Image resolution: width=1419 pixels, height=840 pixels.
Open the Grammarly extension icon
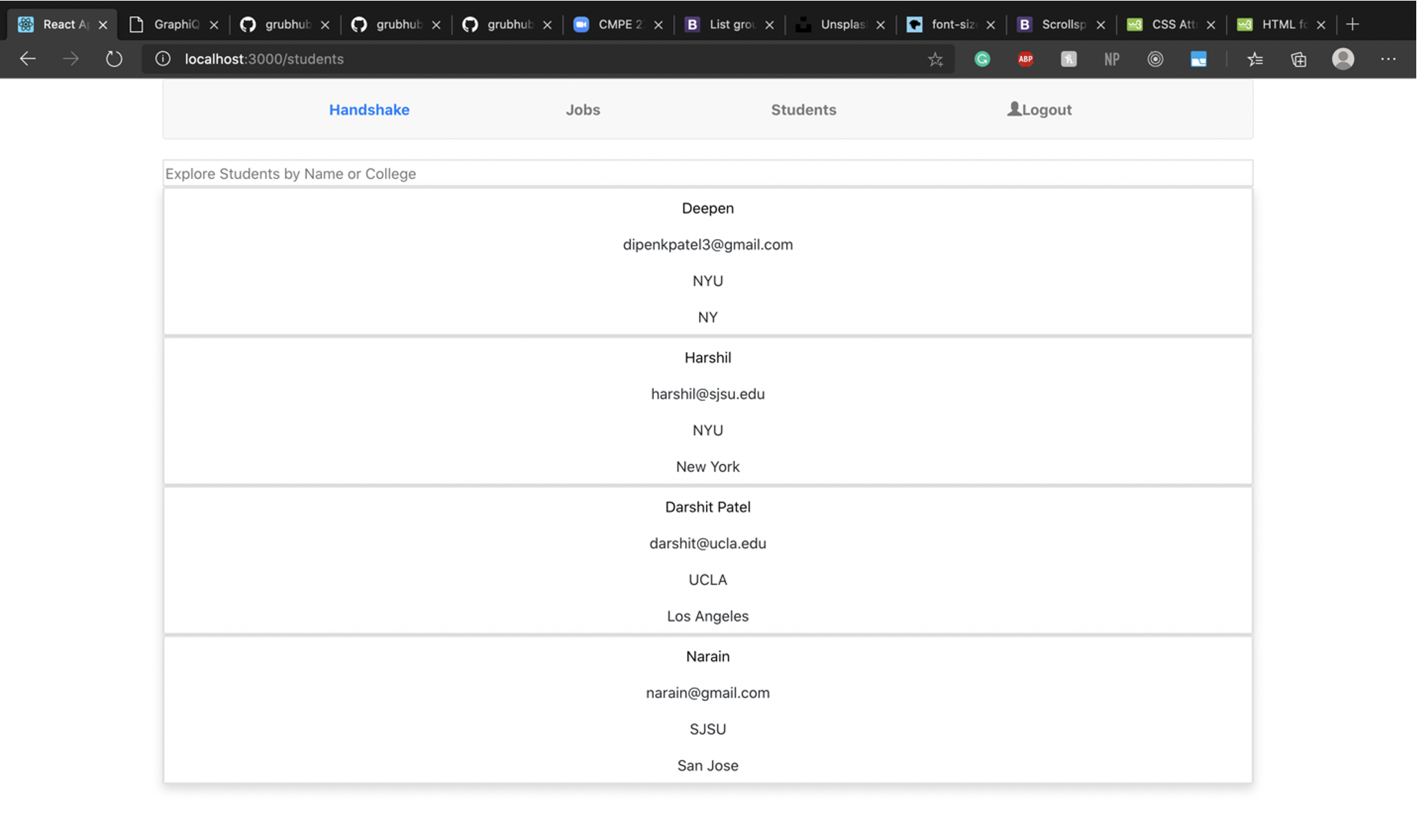click(982, 60)
